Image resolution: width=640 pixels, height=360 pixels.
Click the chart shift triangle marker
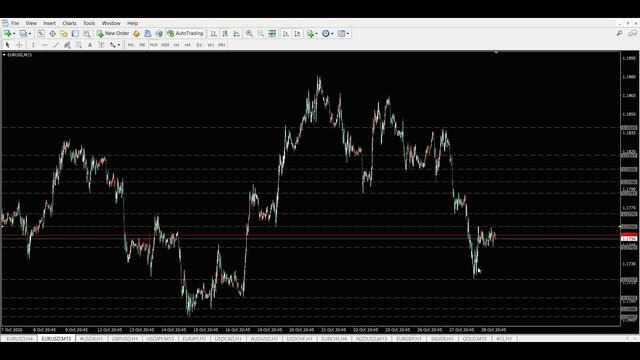click(496, 52)
